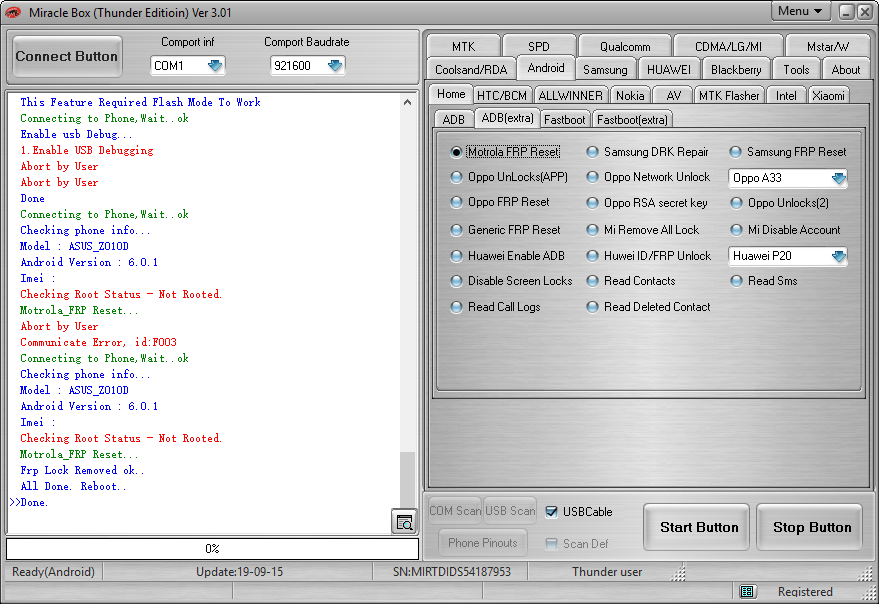Switch to HUAWEI tab

(669, 70)
